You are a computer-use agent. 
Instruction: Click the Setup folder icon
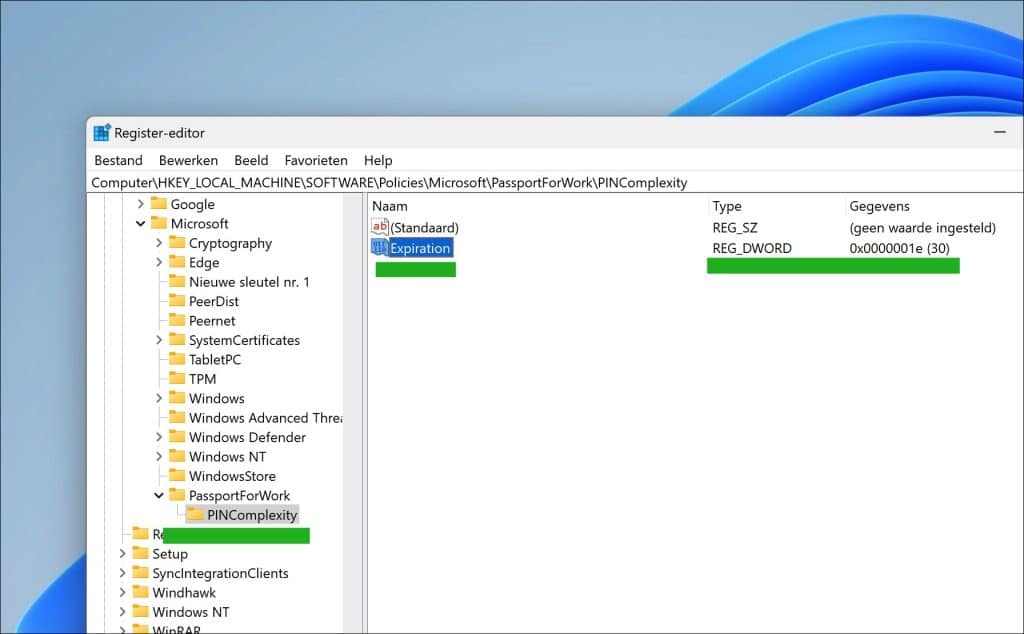[x=140, y=553]
